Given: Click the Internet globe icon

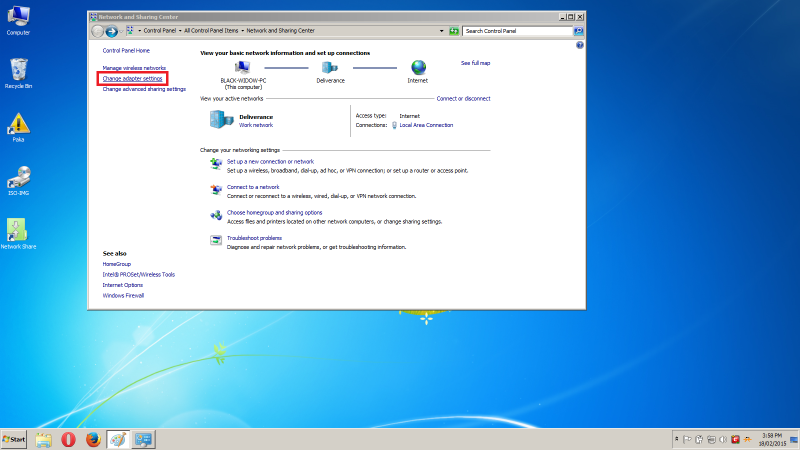Looking at the screenshot, I should click(418, 67).
